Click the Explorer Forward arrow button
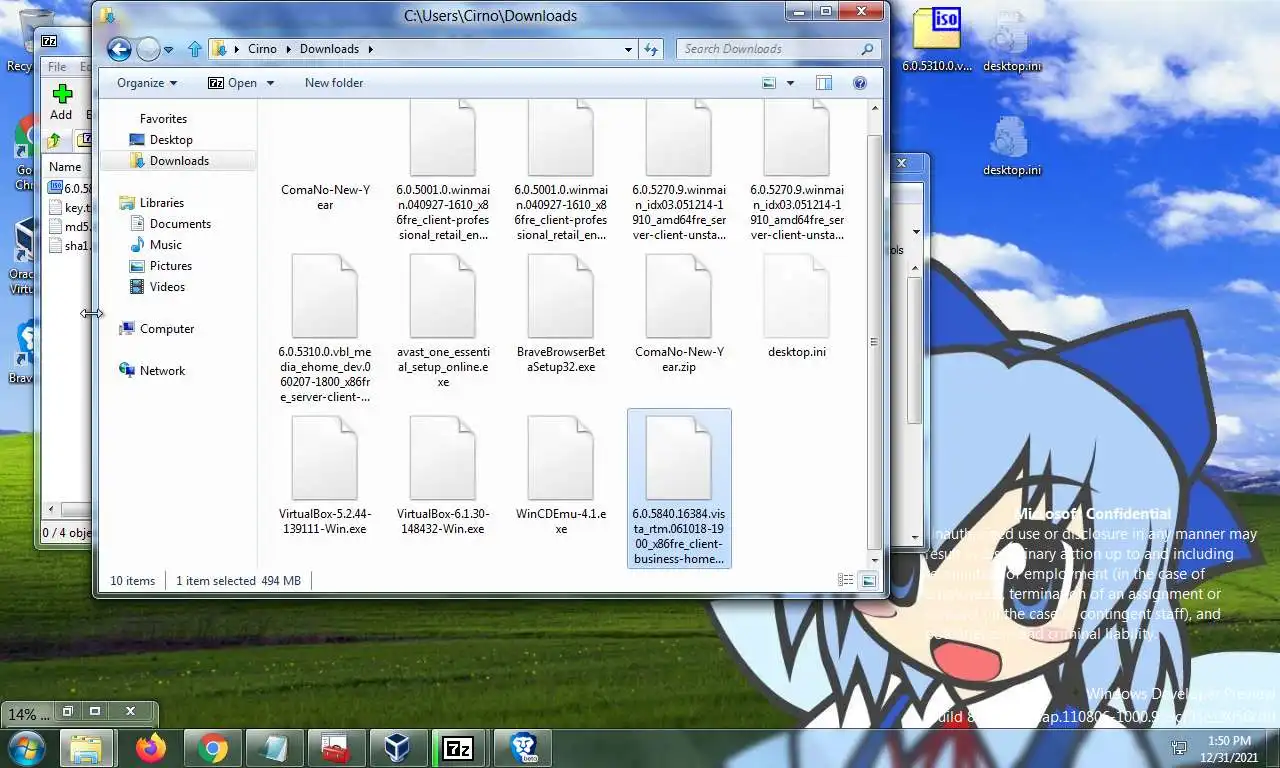This screenshot has width=1280, height=768. (148, 48)
